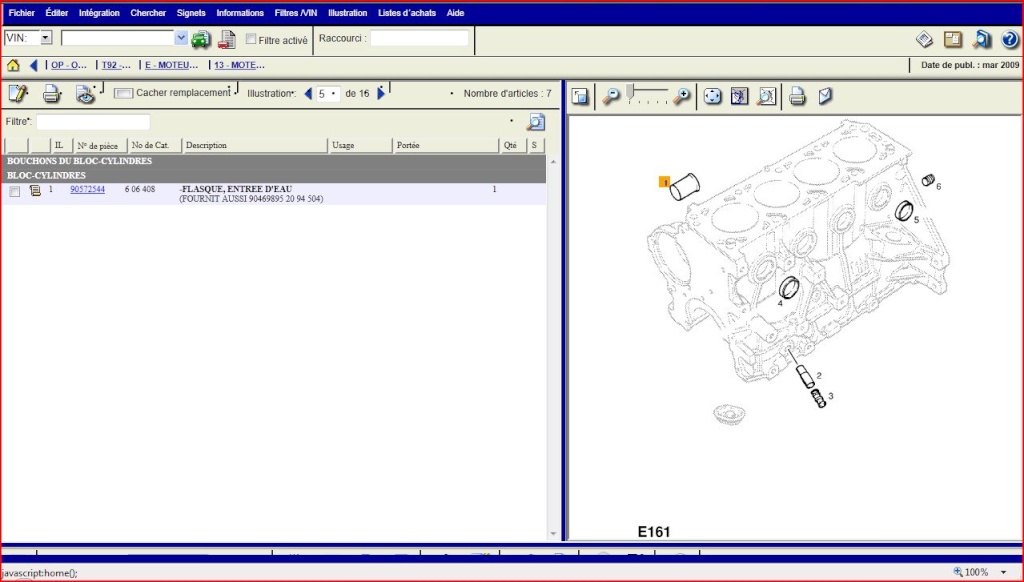Click the BOUCHONS DU BLOC-CYLINDRES group header
This screenshot has height=582, width=1024.
pyautogui.click(x=273, y=161)
